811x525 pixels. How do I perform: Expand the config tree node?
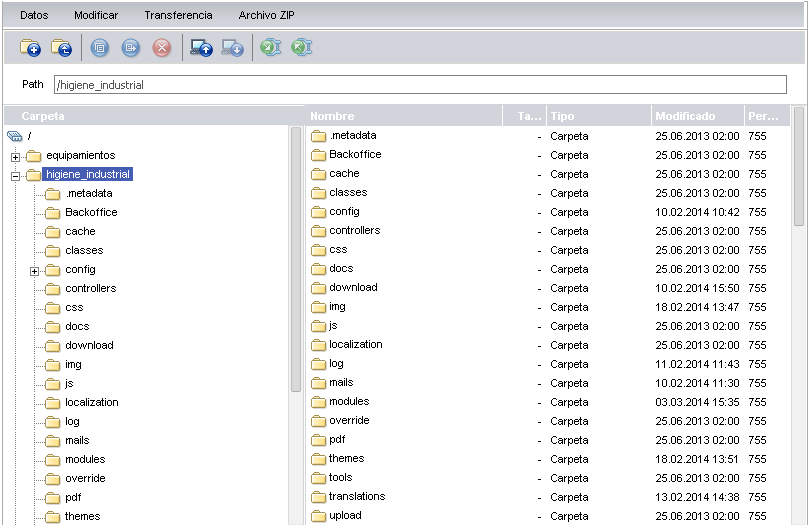[34, 271]
